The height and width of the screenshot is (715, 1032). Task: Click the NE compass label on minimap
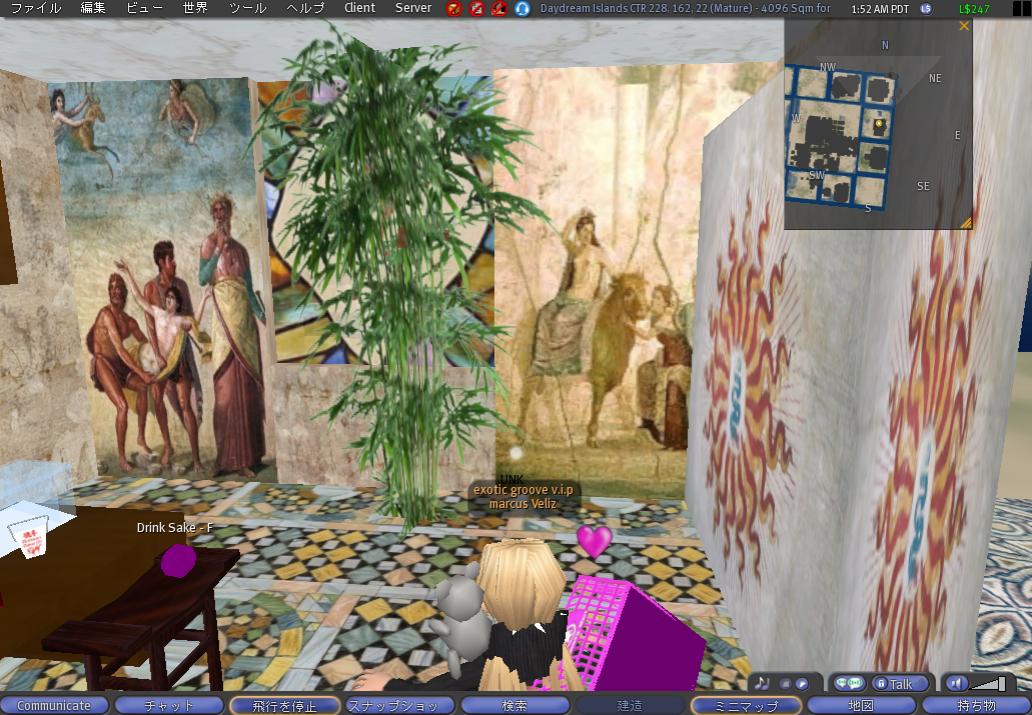935,78
